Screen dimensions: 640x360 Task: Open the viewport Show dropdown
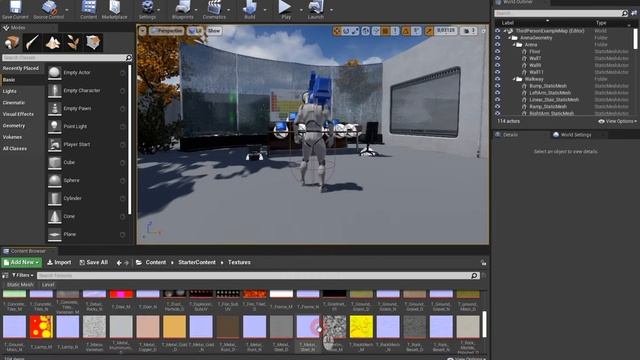point(214,31)
